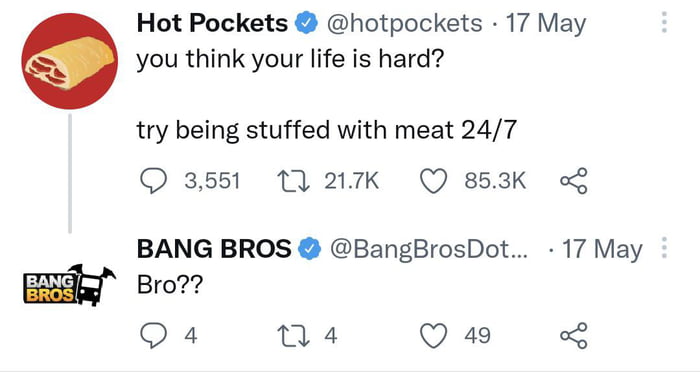Image resolution: width=700 pixels, height=377 pixels.
Task: Retweet the Hot Pockets tweet
Action: 293,181
